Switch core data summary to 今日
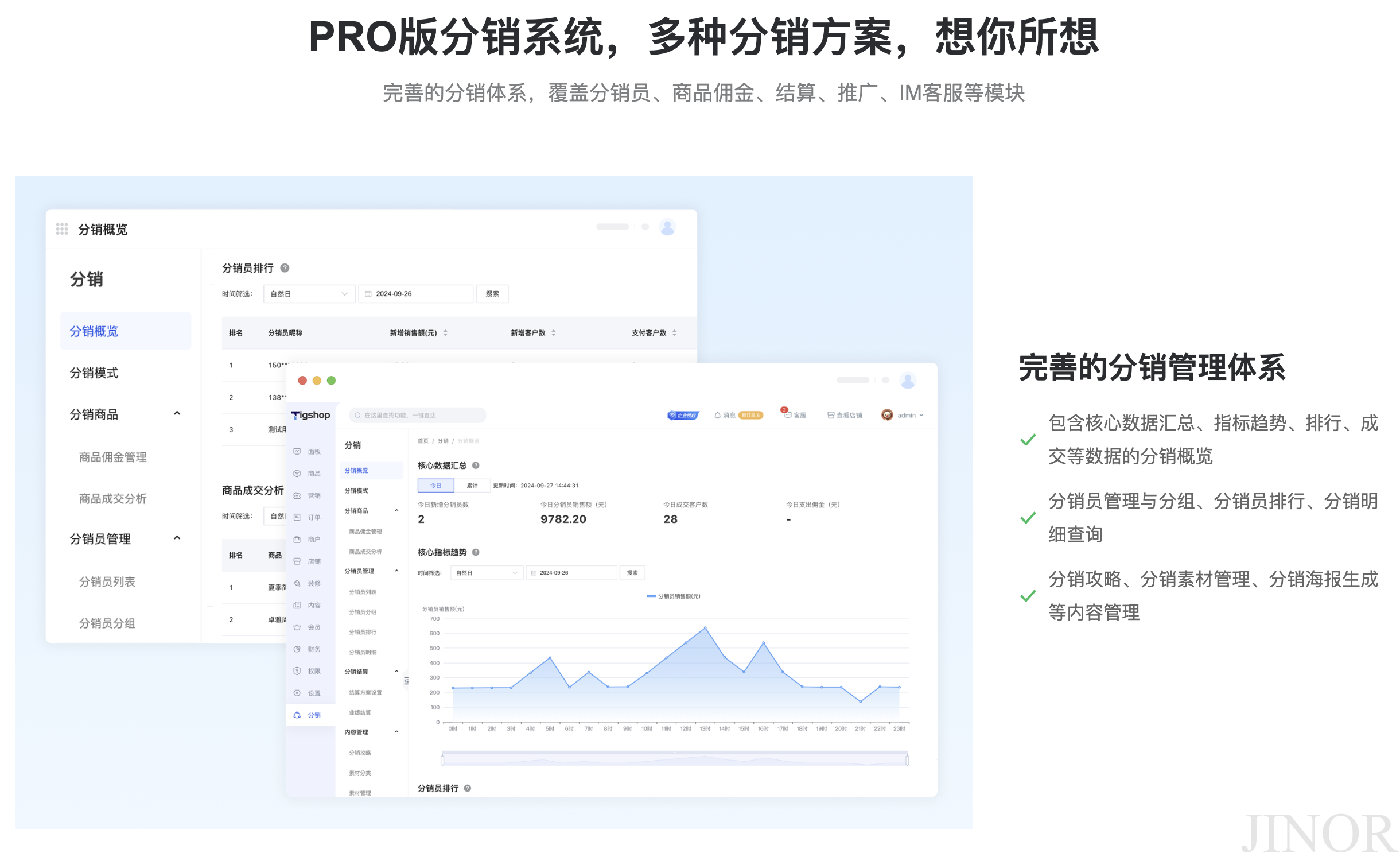Viewport: 1400px width, 853px height. click(x=436, y=486)
